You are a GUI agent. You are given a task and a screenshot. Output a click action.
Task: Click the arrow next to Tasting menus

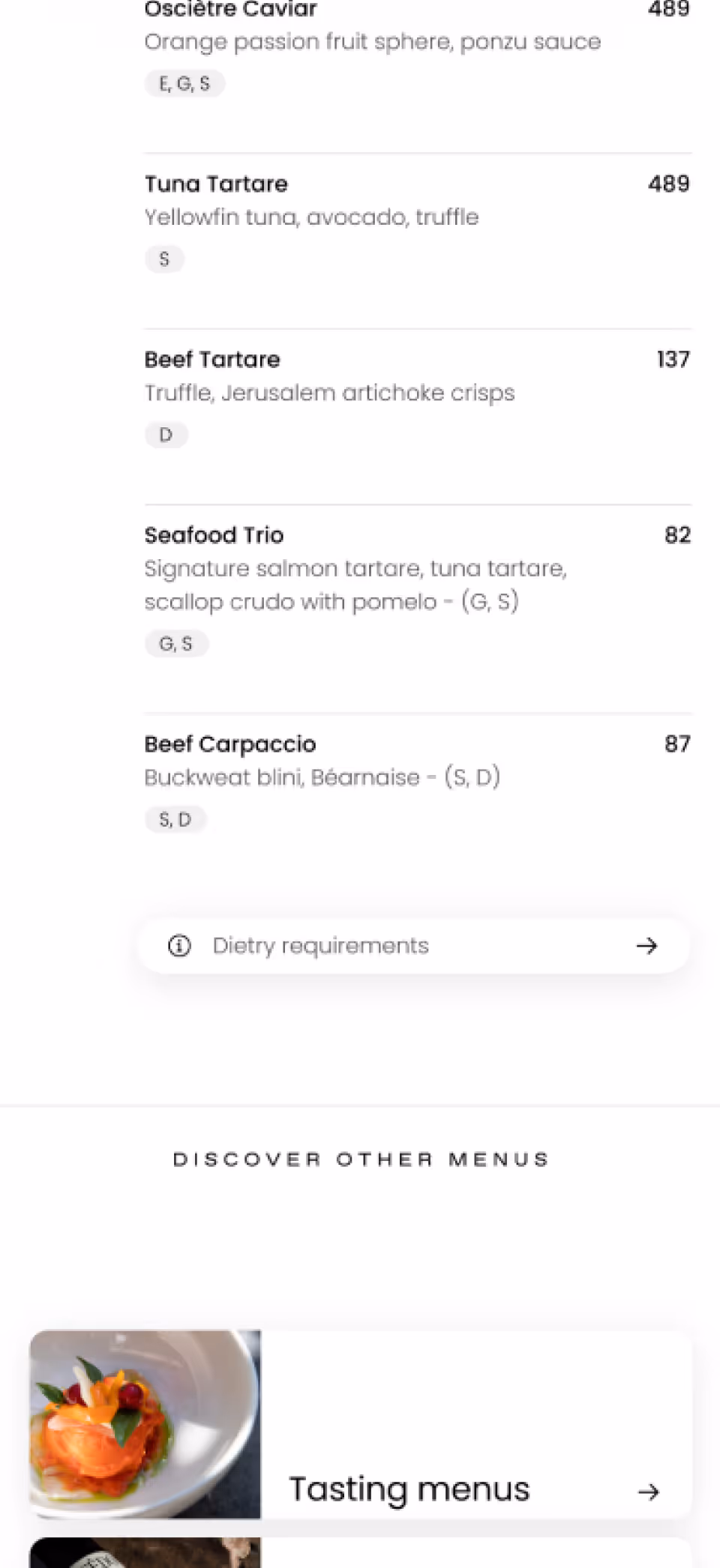(649, 1492)
